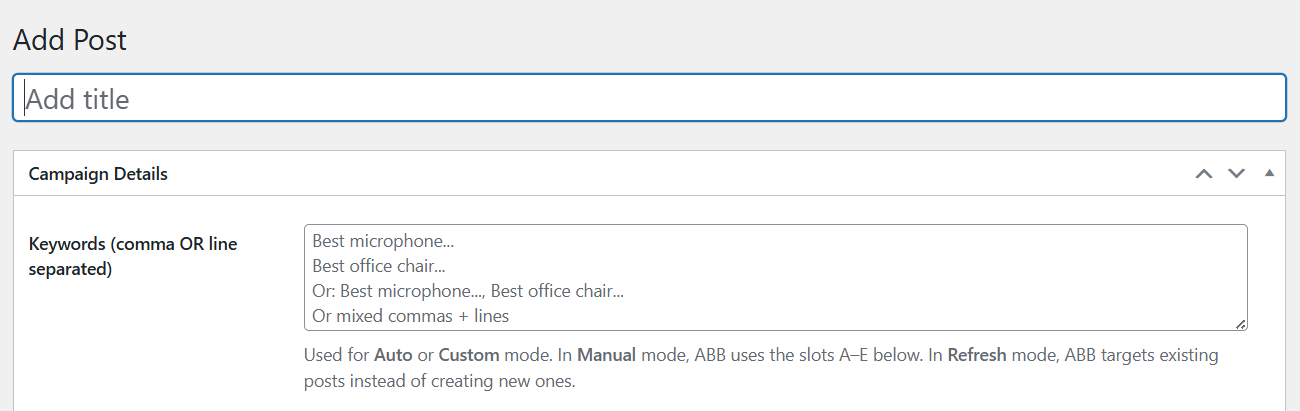Click the 'Best office chair...' placeholder line

tap(379, 266)
